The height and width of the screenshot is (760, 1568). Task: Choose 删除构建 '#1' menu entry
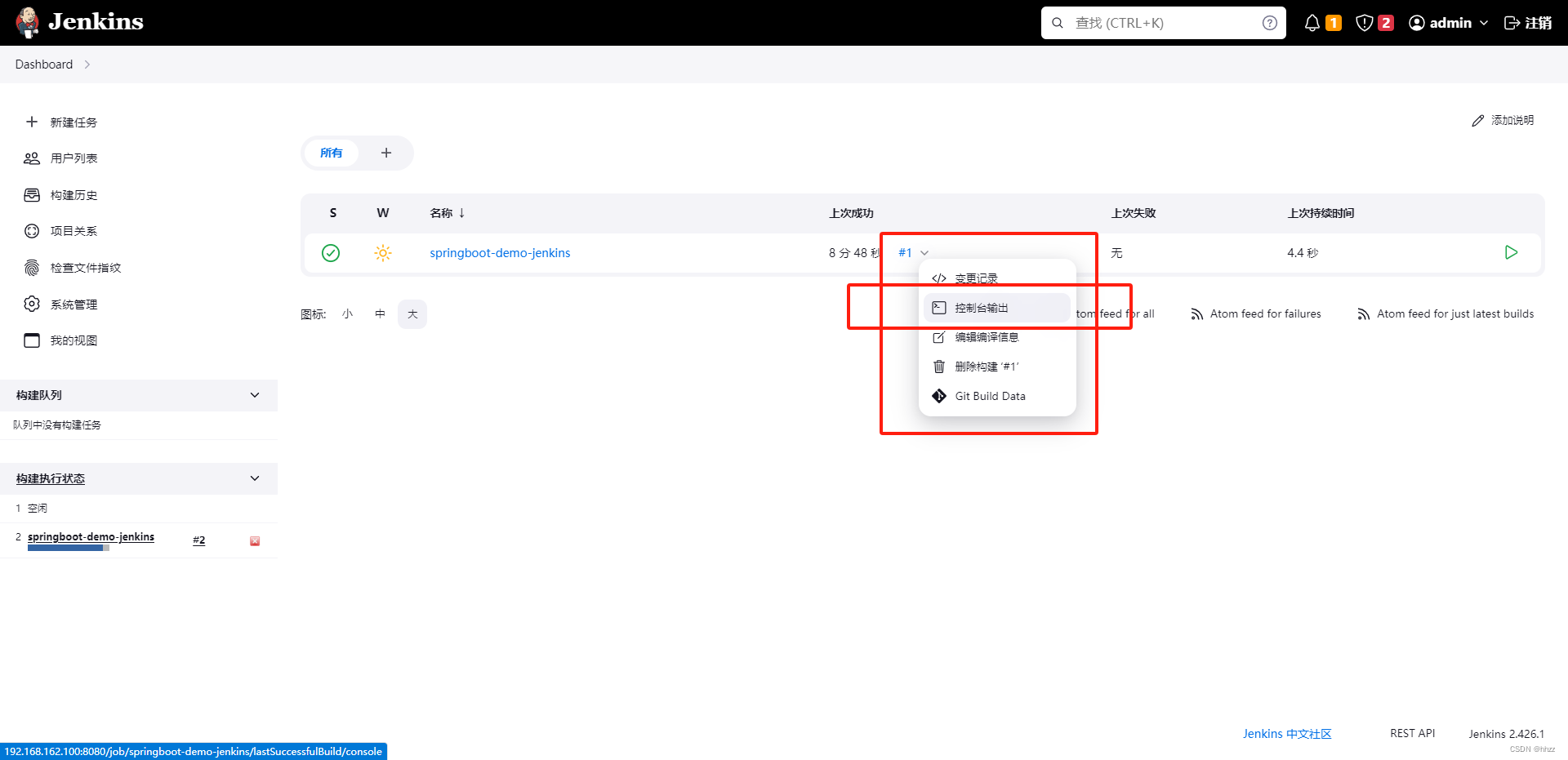(996, 367)
